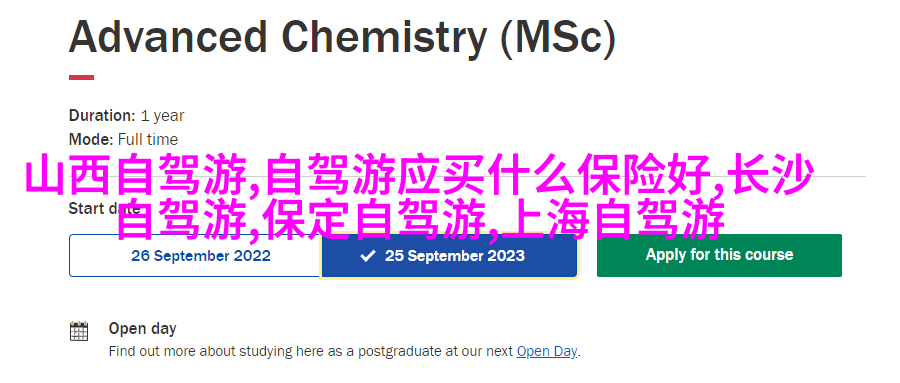Click the Duration label
This screenshot has width=900, height=383.
(102, 115)
